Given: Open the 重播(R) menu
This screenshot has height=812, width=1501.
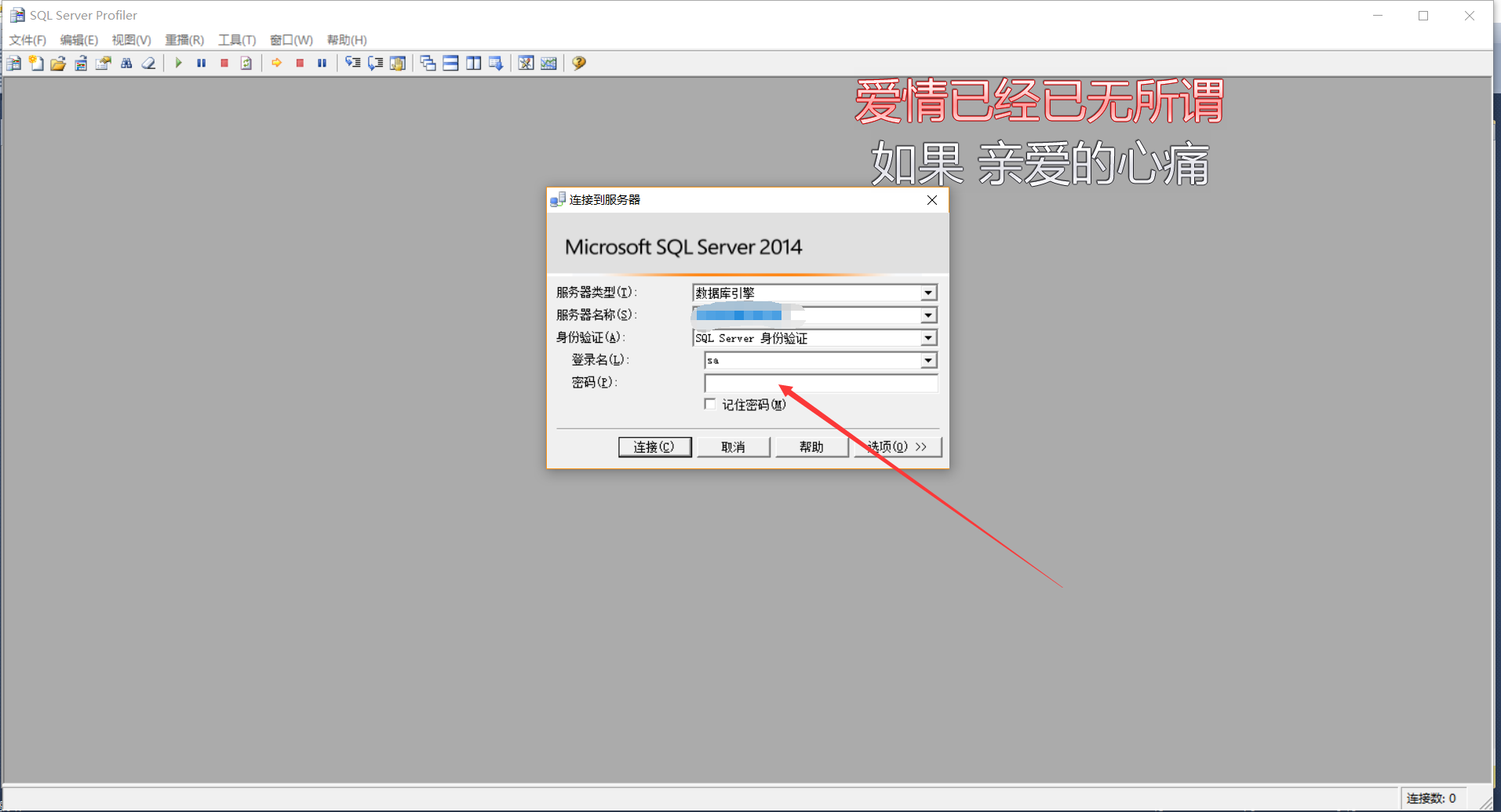Looking at the screenshot, I should 184,40.
